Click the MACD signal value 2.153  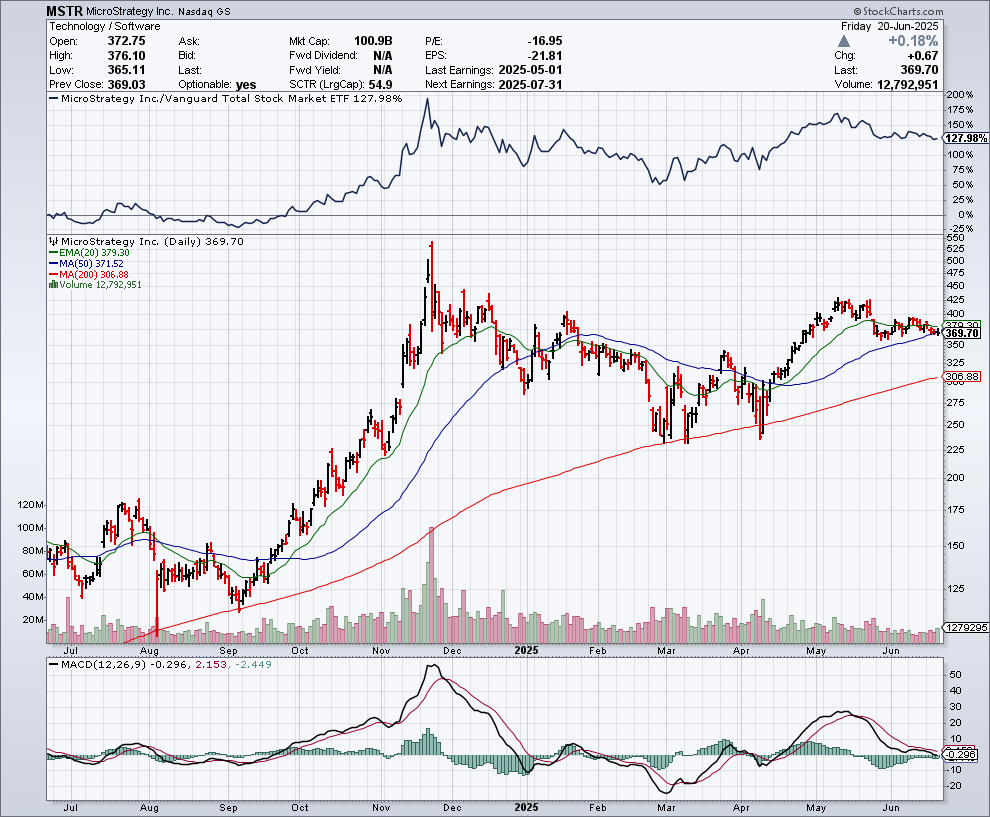click(212, 664)
